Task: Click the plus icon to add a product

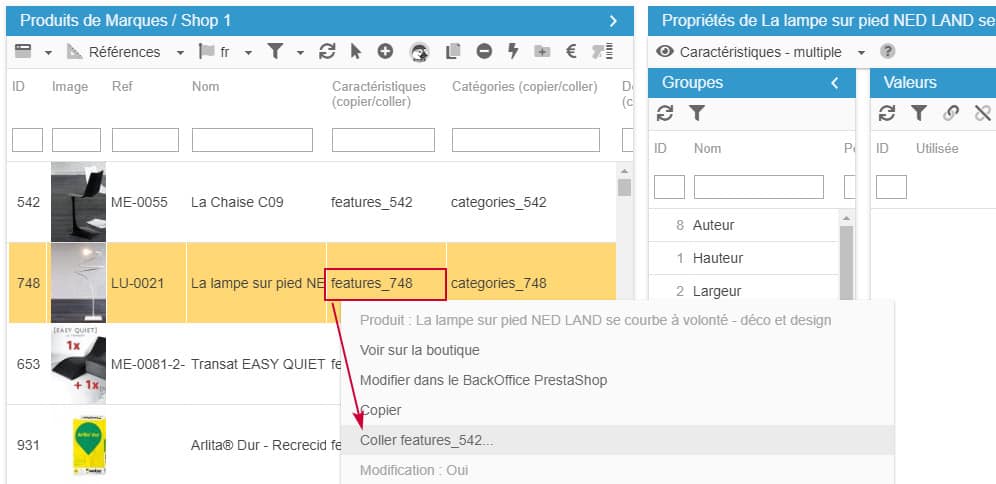Action: coord(385,52)
